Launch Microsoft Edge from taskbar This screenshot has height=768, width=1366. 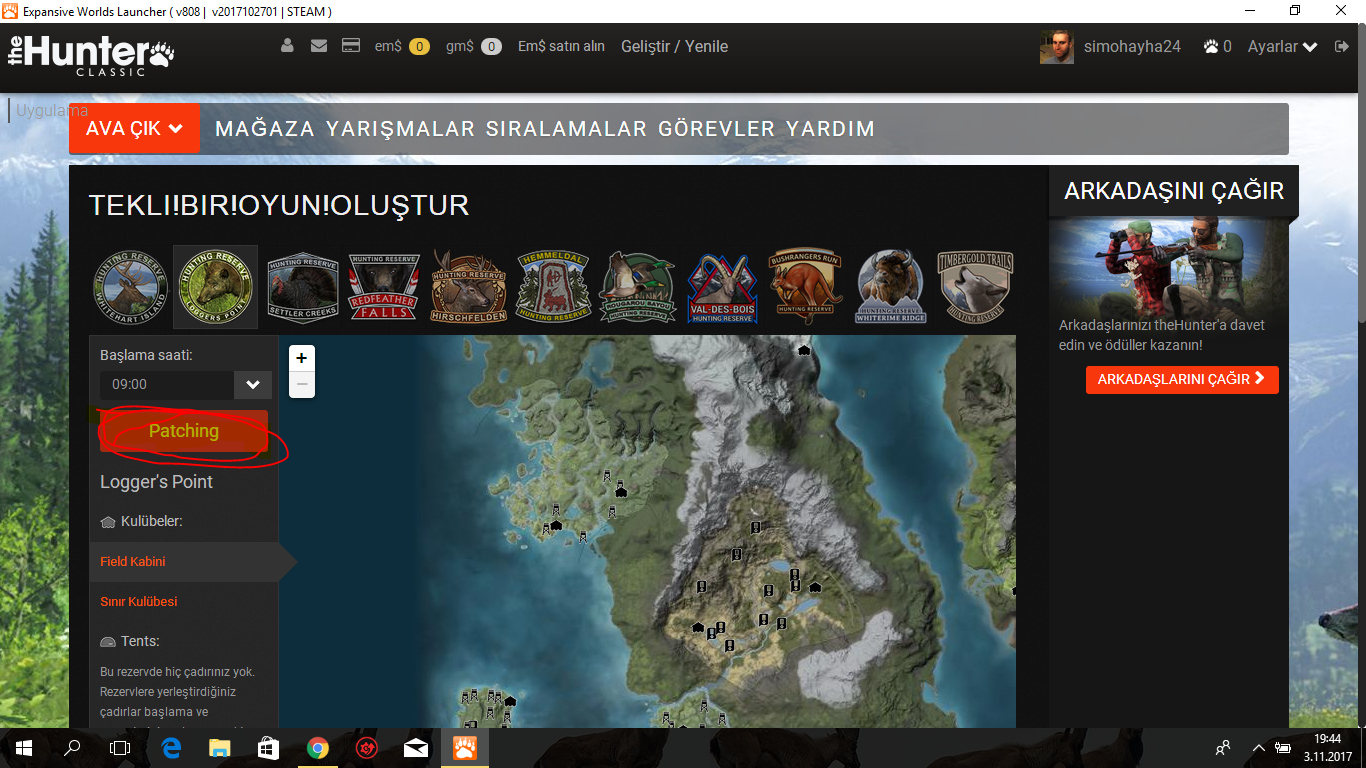coord(171,747)
